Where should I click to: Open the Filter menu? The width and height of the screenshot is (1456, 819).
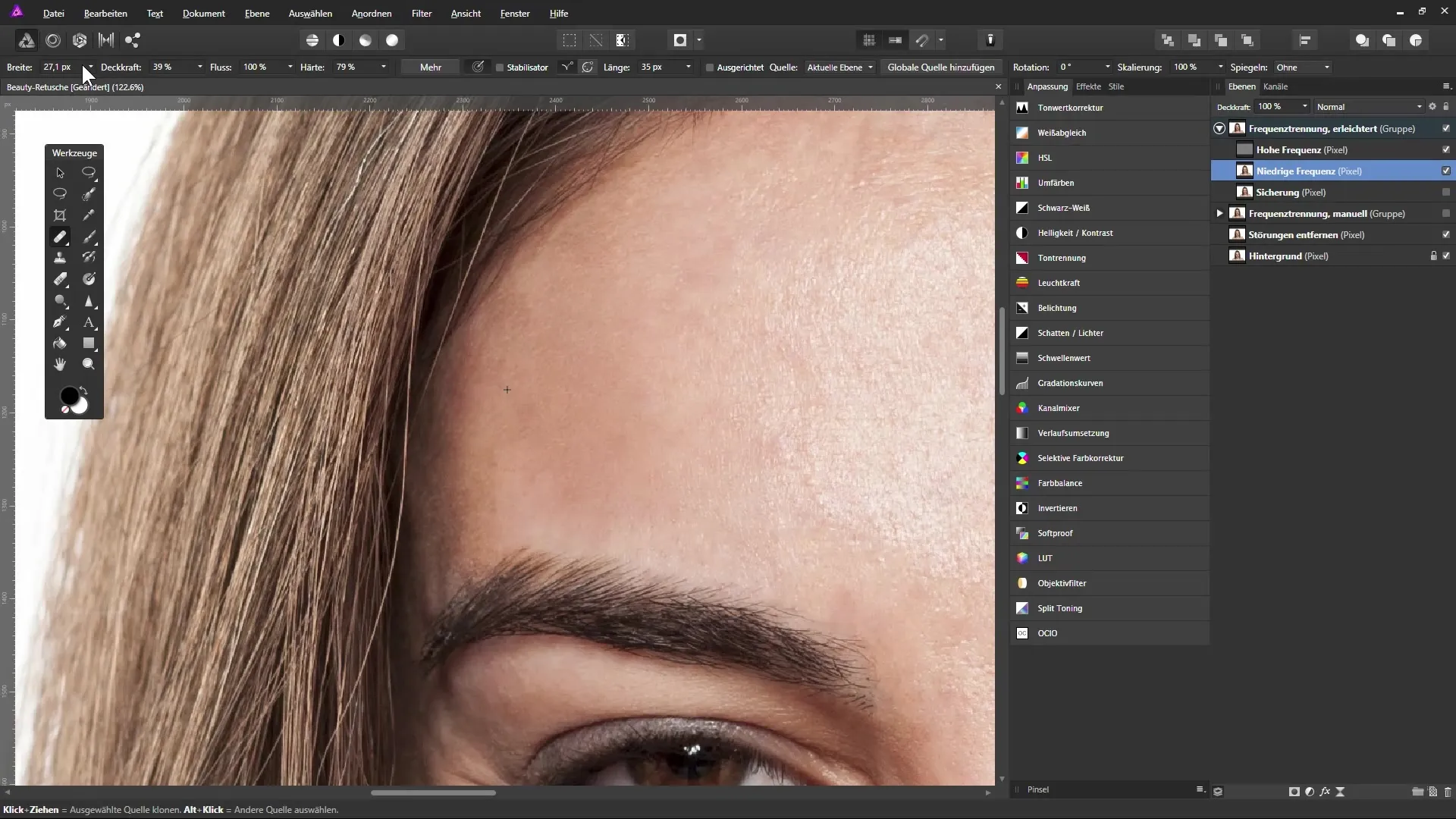click(x=422, y=14)
